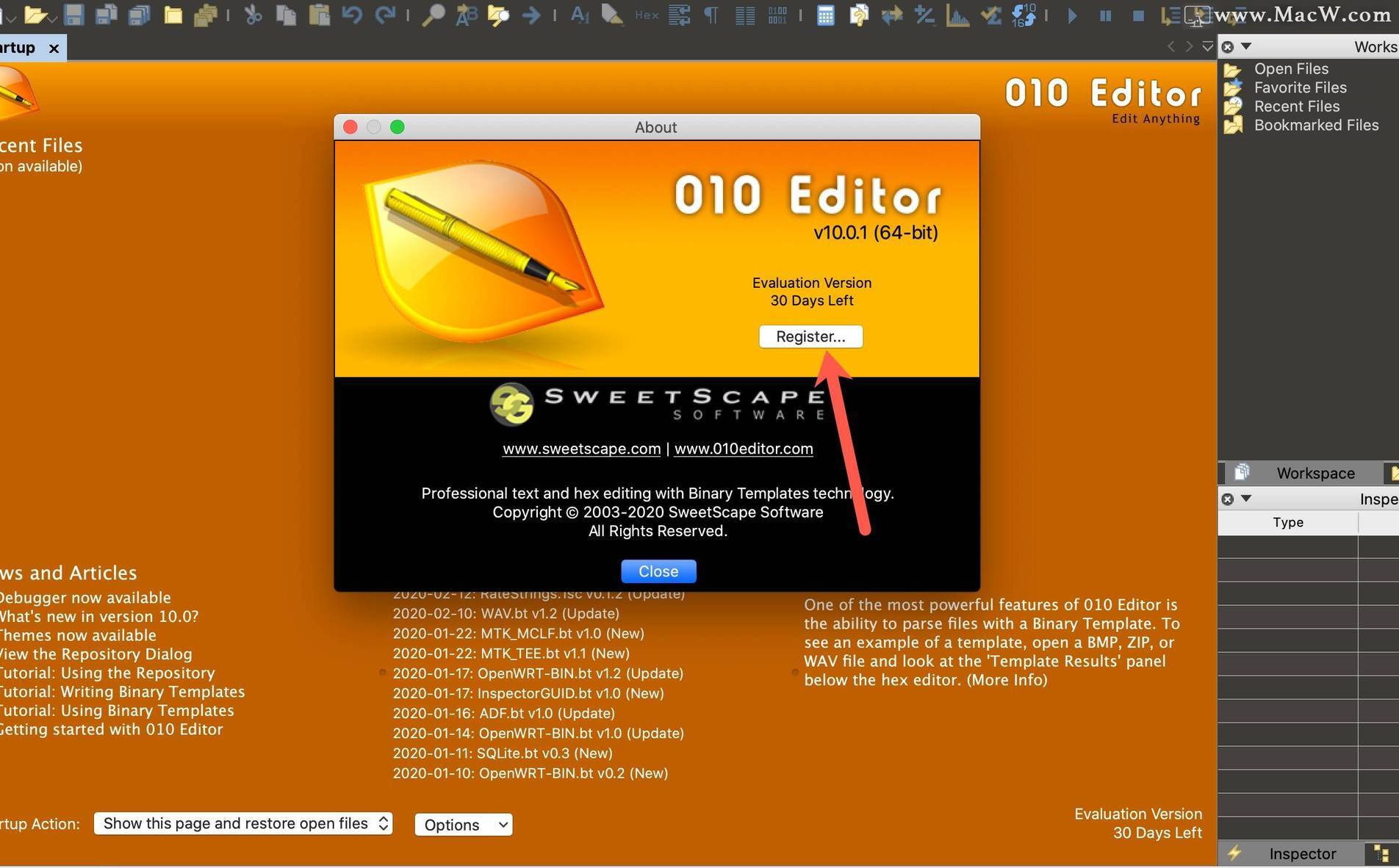Open the tab list dropdown arrow
The image size is (1399, 868).
(x=1207, y=47)
